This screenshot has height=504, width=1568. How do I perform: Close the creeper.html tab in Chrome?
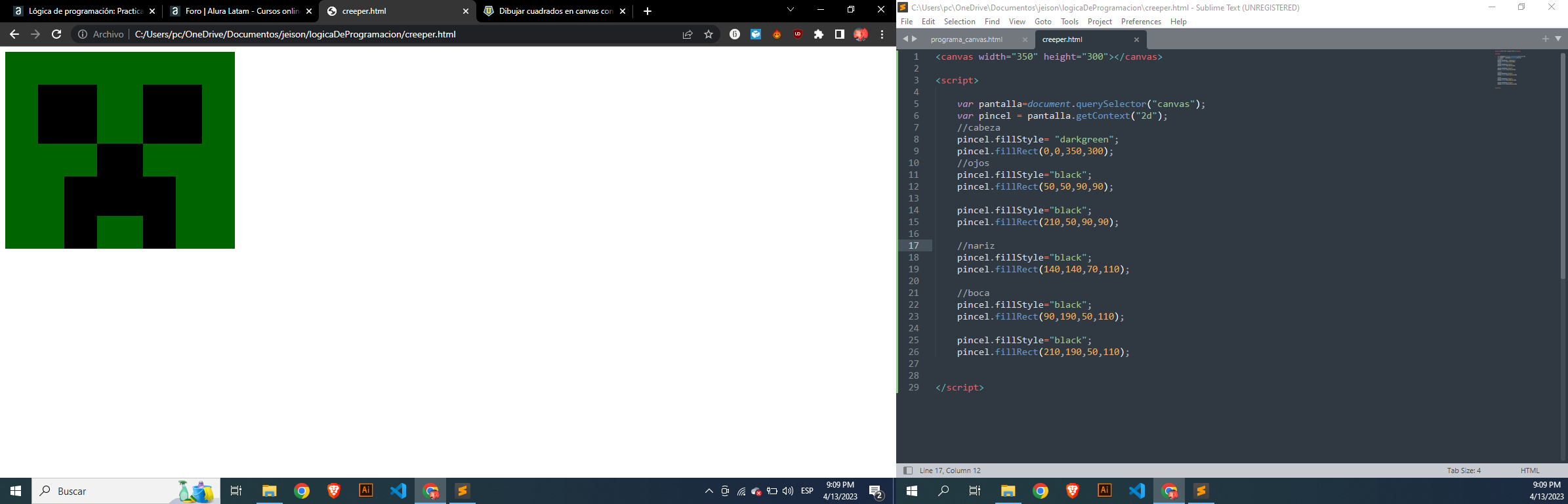(466, 11)
